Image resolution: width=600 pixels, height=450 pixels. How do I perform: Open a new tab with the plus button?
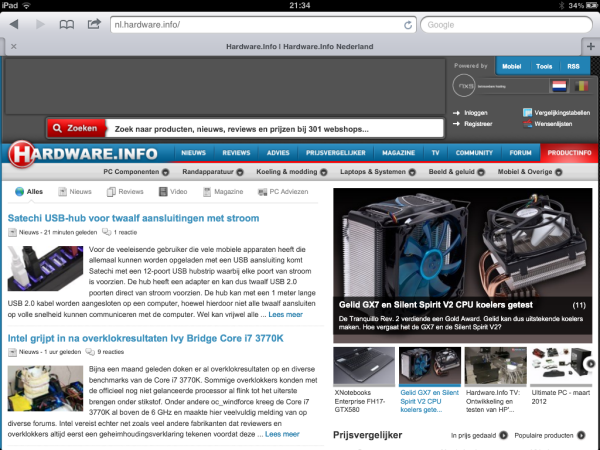(x=590, y=46)
